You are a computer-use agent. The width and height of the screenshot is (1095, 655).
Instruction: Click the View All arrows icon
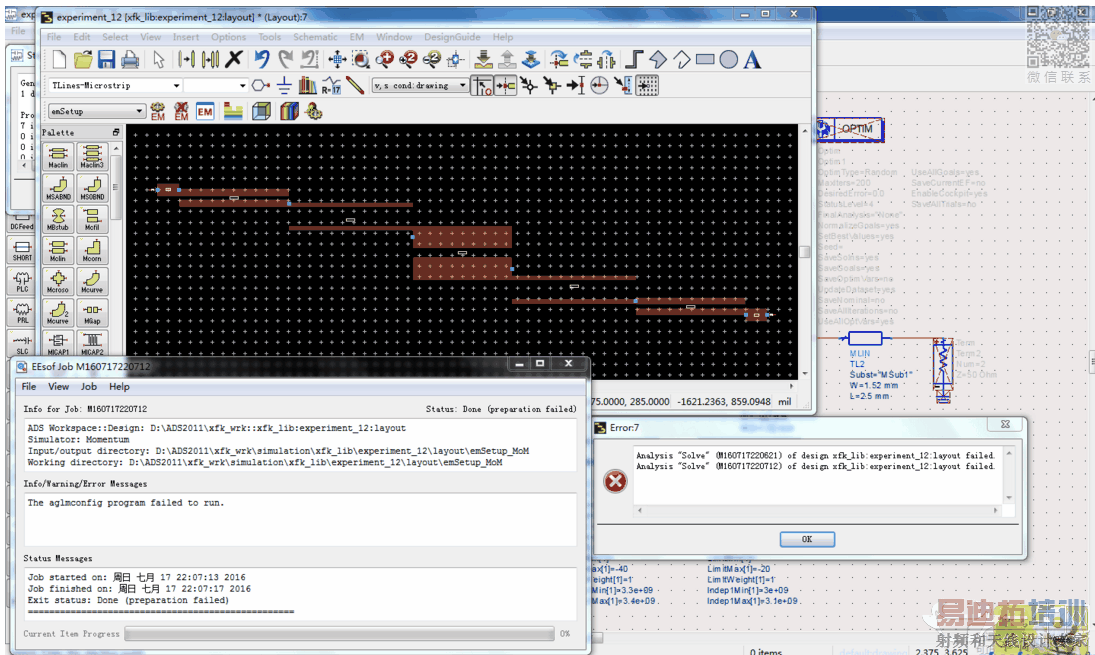point(337,60)
